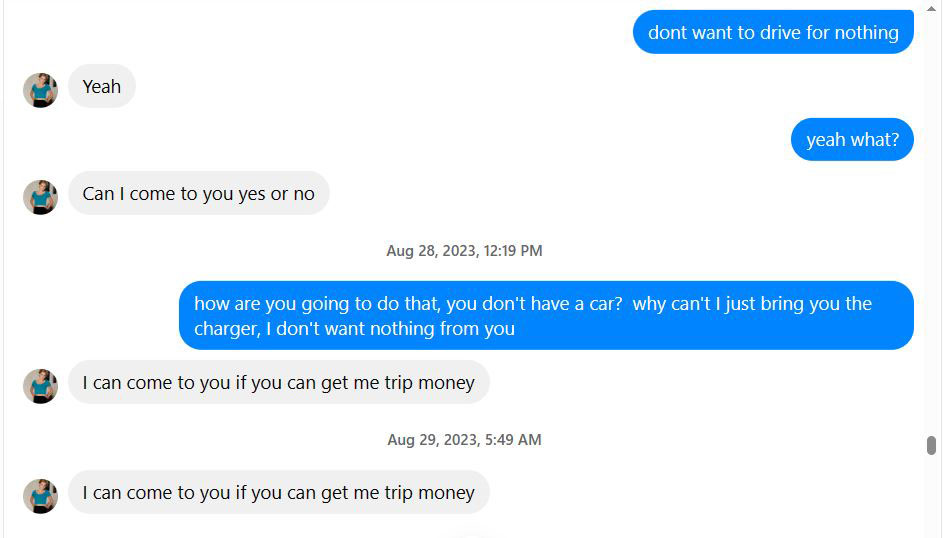Click the grey "Yeah" message bubble
The image size is (949, 538).
(x=101, y=87)
